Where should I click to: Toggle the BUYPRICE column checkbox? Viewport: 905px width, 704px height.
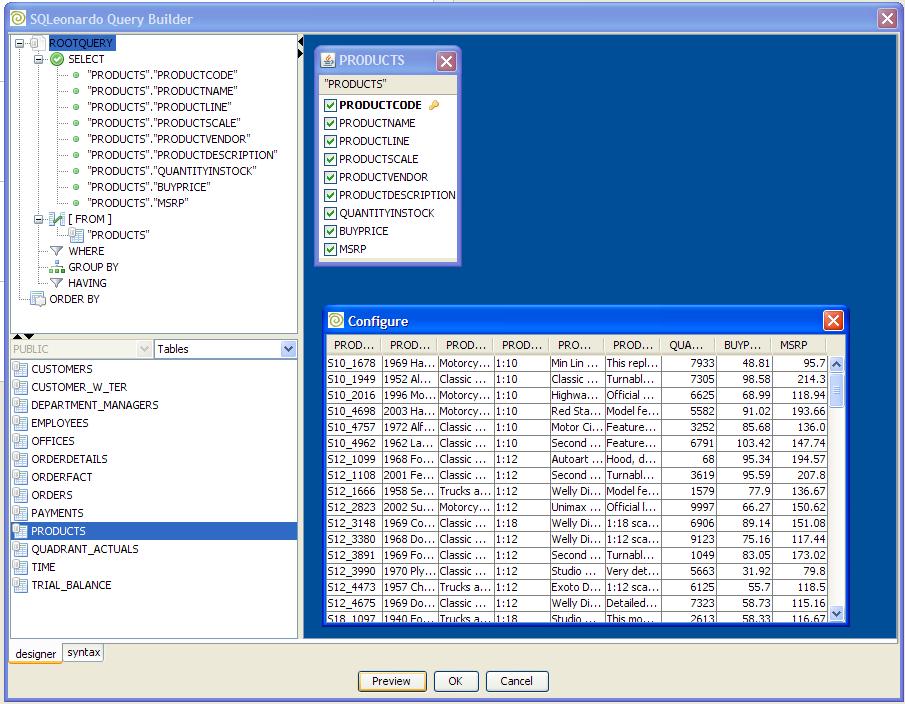point(330,231)
